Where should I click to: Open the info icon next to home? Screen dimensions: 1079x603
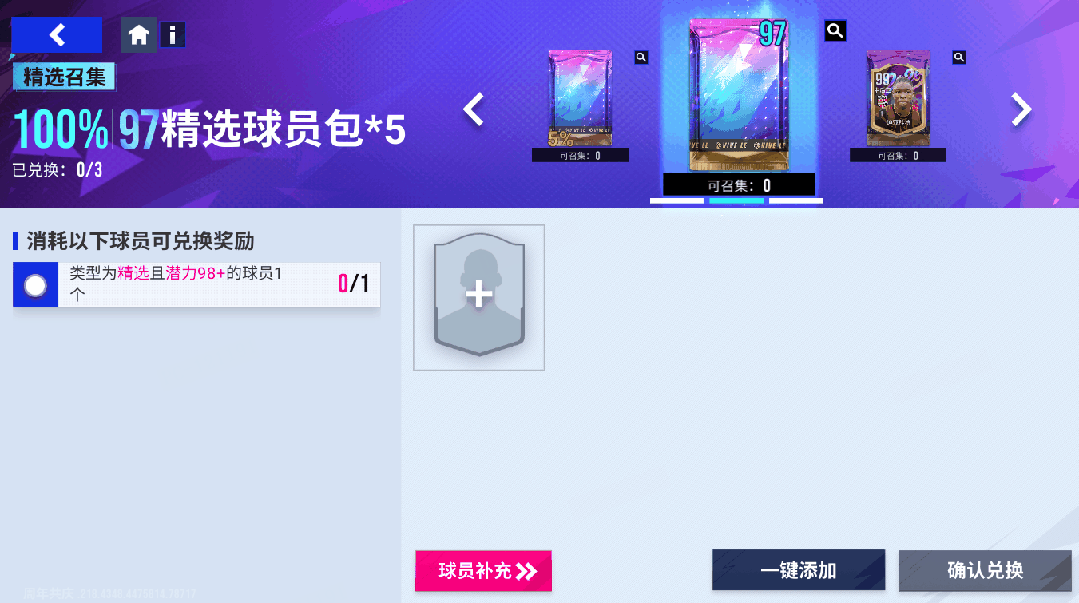[173, 34]
